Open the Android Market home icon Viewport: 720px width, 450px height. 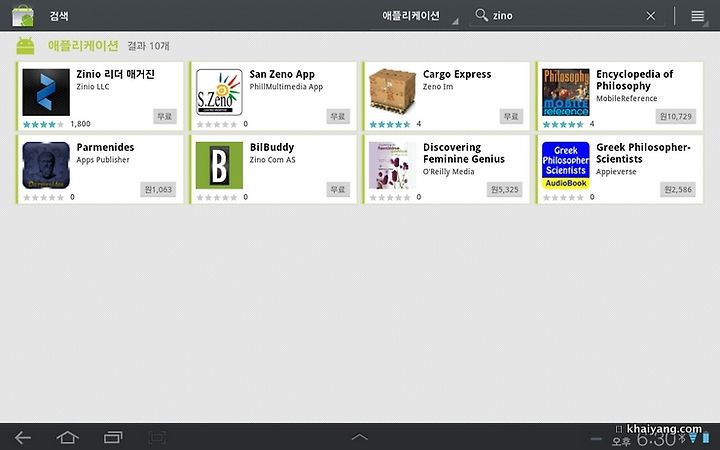22,16
